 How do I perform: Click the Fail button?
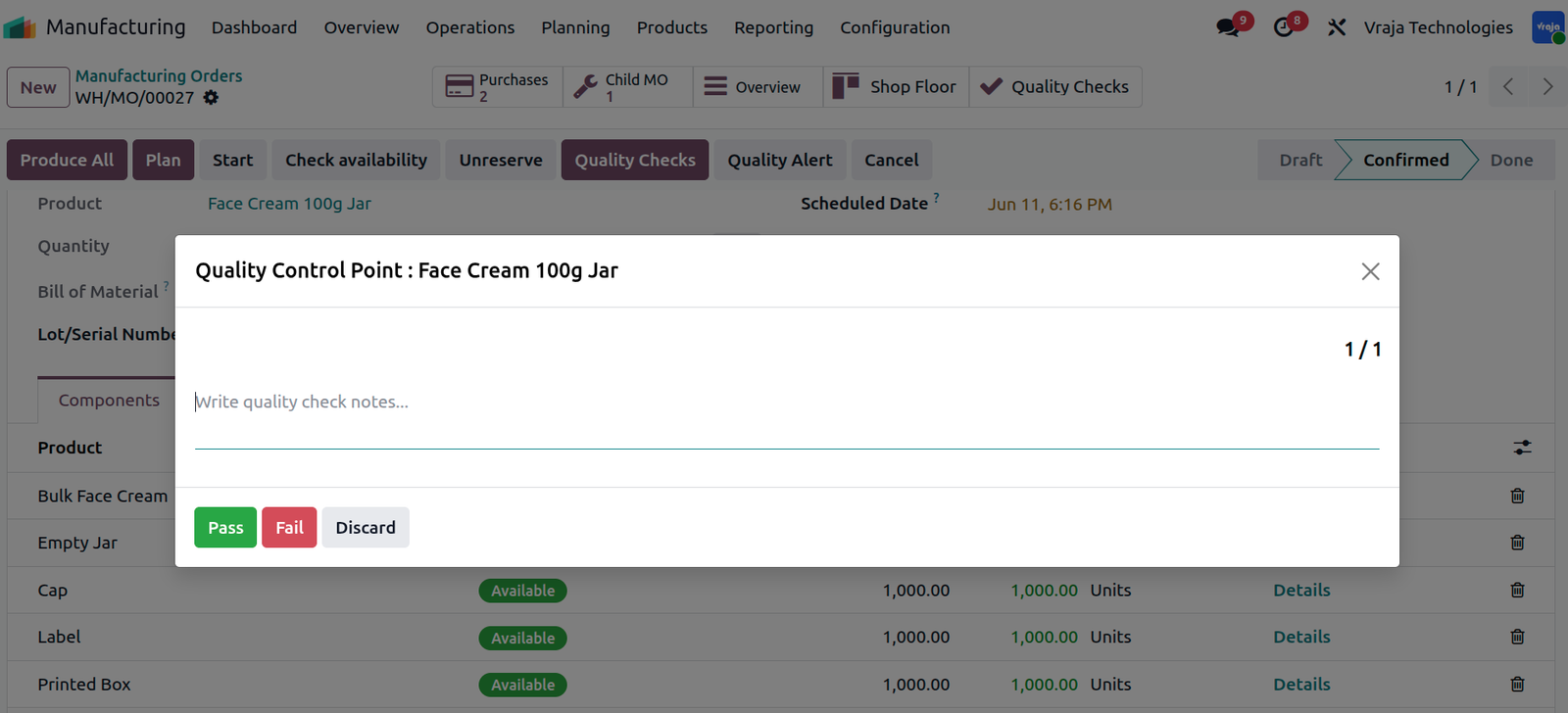[289, 528]
